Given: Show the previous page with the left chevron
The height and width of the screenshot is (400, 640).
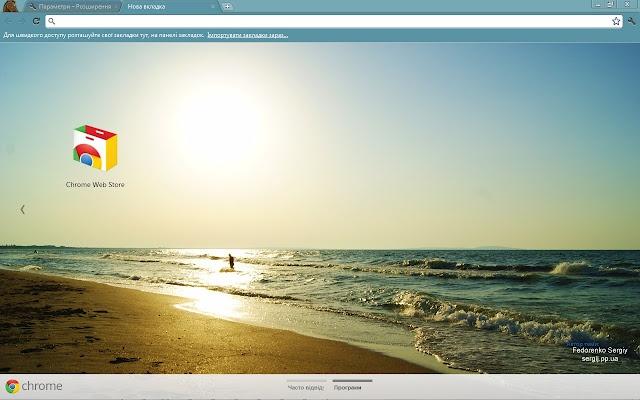Looking at the screenshot, I should (22, 209).
